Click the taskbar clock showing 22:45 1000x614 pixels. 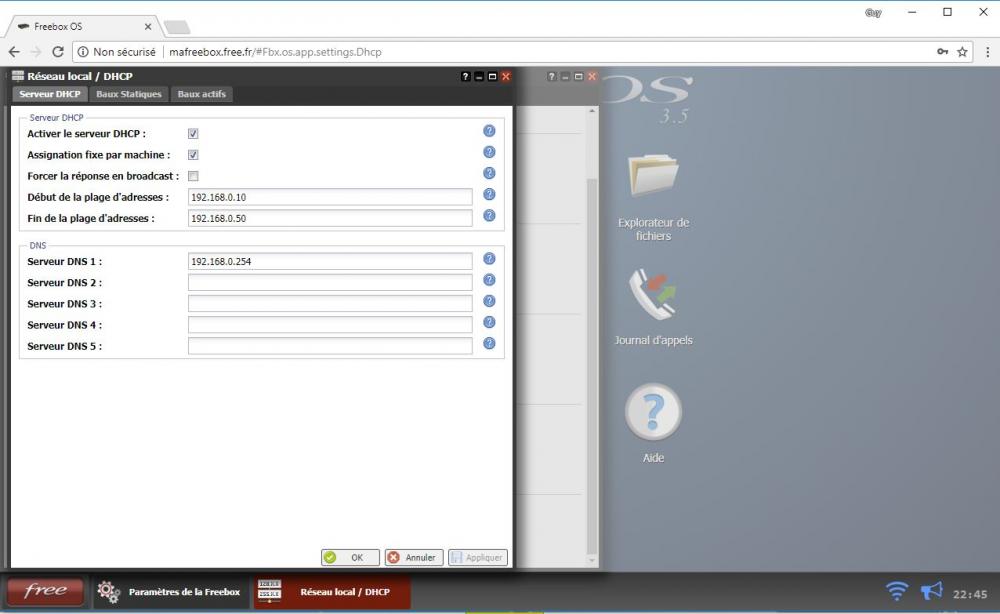(970, 594)
